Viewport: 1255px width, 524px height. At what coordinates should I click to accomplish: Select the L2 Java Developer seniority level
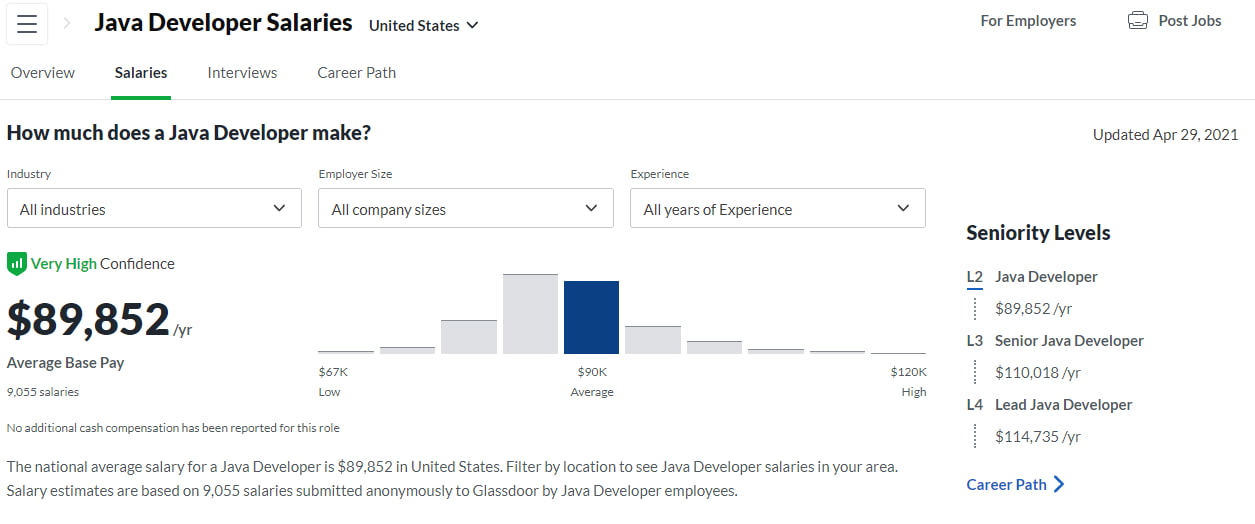pos(1046,277)
